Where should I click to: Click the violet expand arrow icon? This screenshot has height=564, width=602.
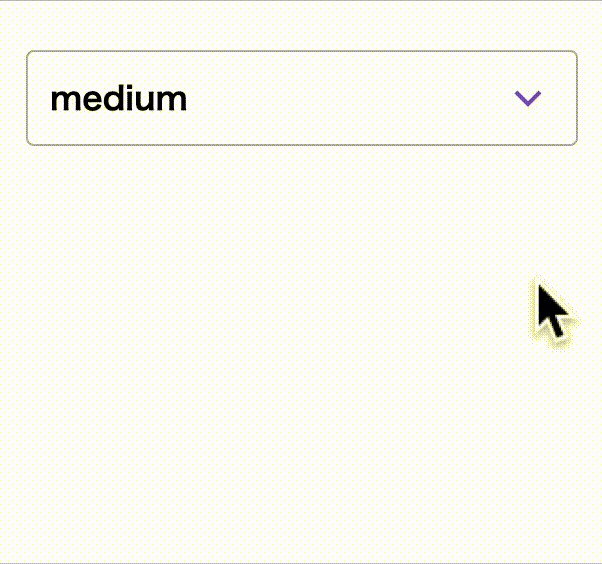[x=527, y=98]
